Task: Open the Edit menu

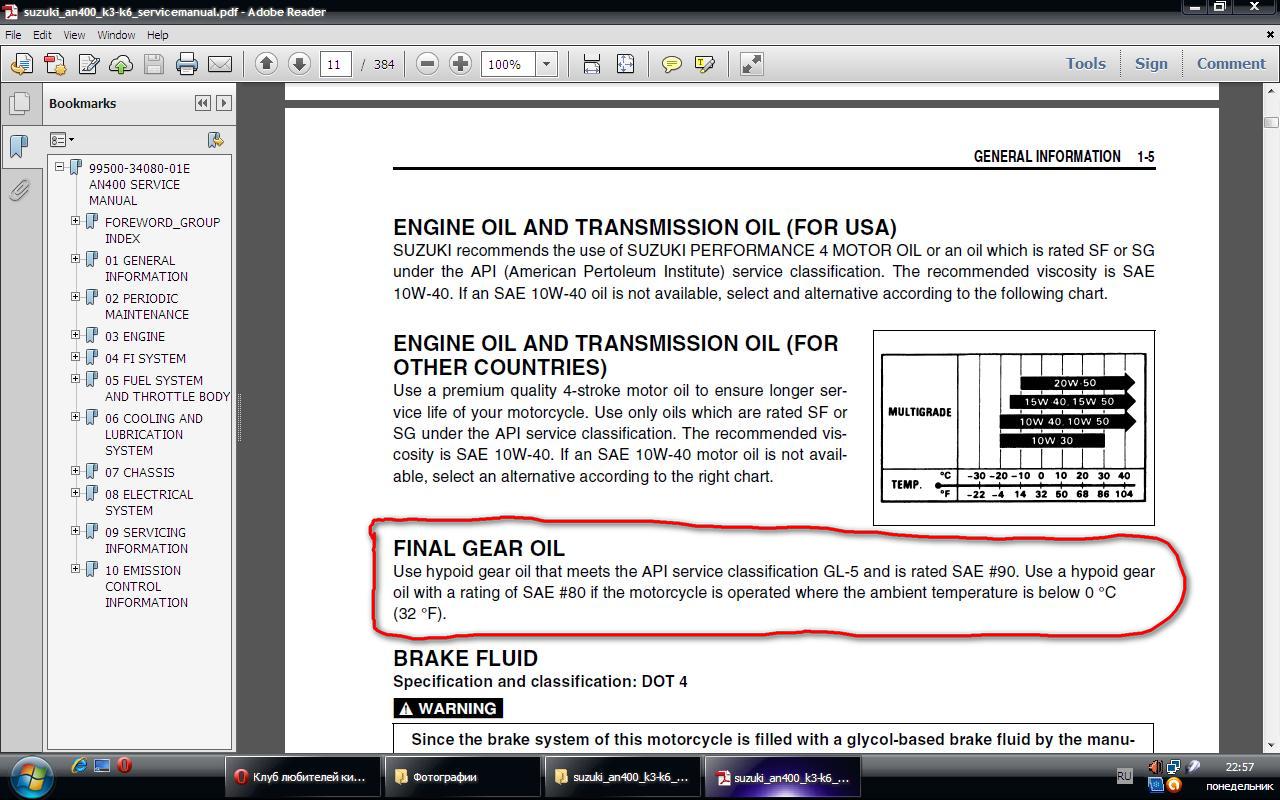Action: [42, 35]
